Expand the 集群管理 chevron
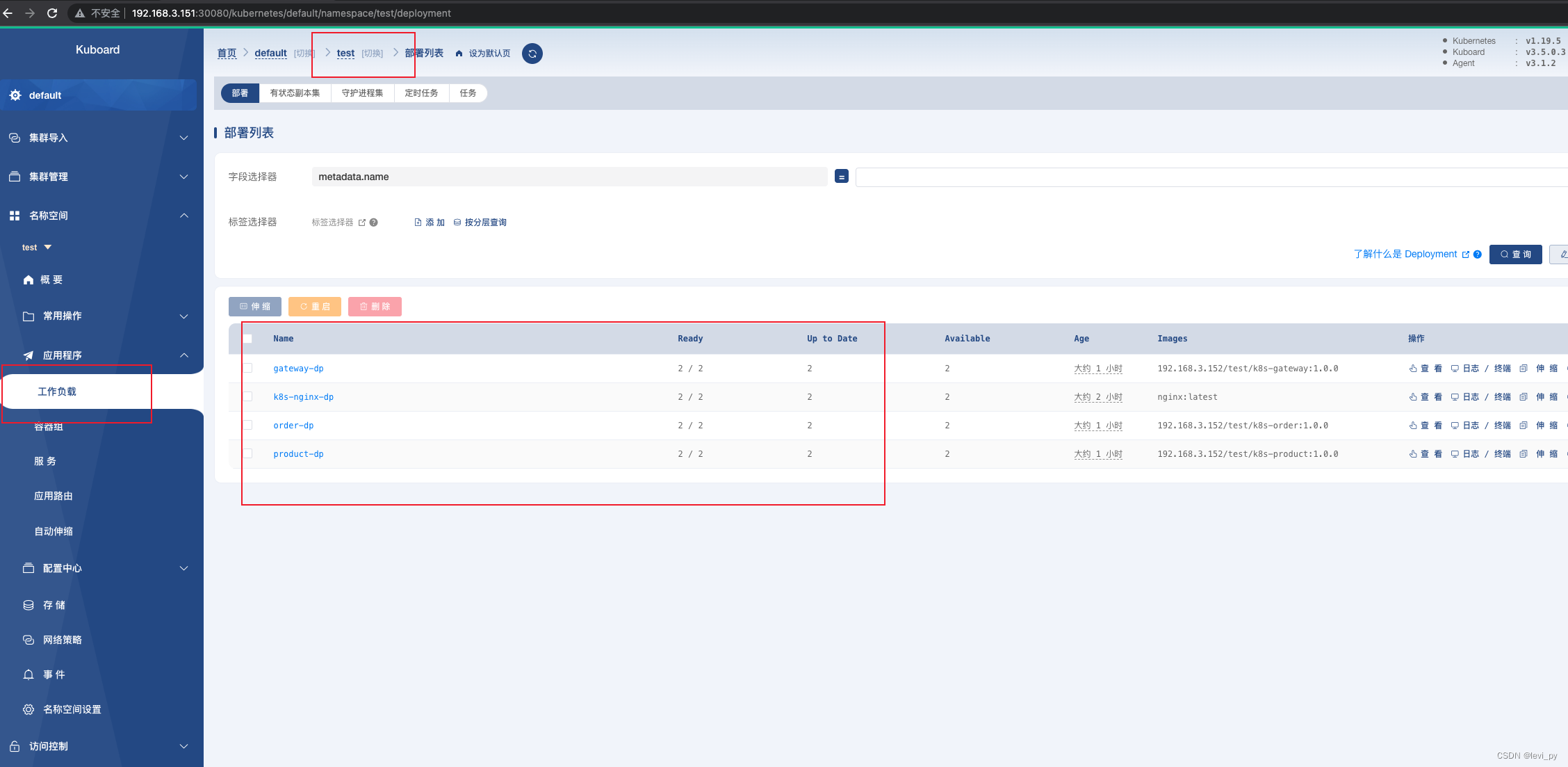 click(x=184, y=177)
